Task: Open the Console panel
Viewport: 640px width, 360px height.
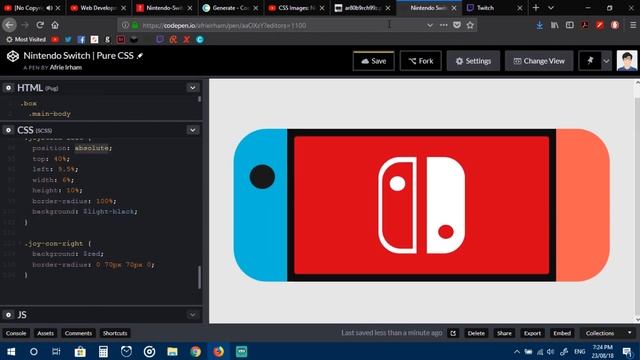Action: [x=16, y=333]
